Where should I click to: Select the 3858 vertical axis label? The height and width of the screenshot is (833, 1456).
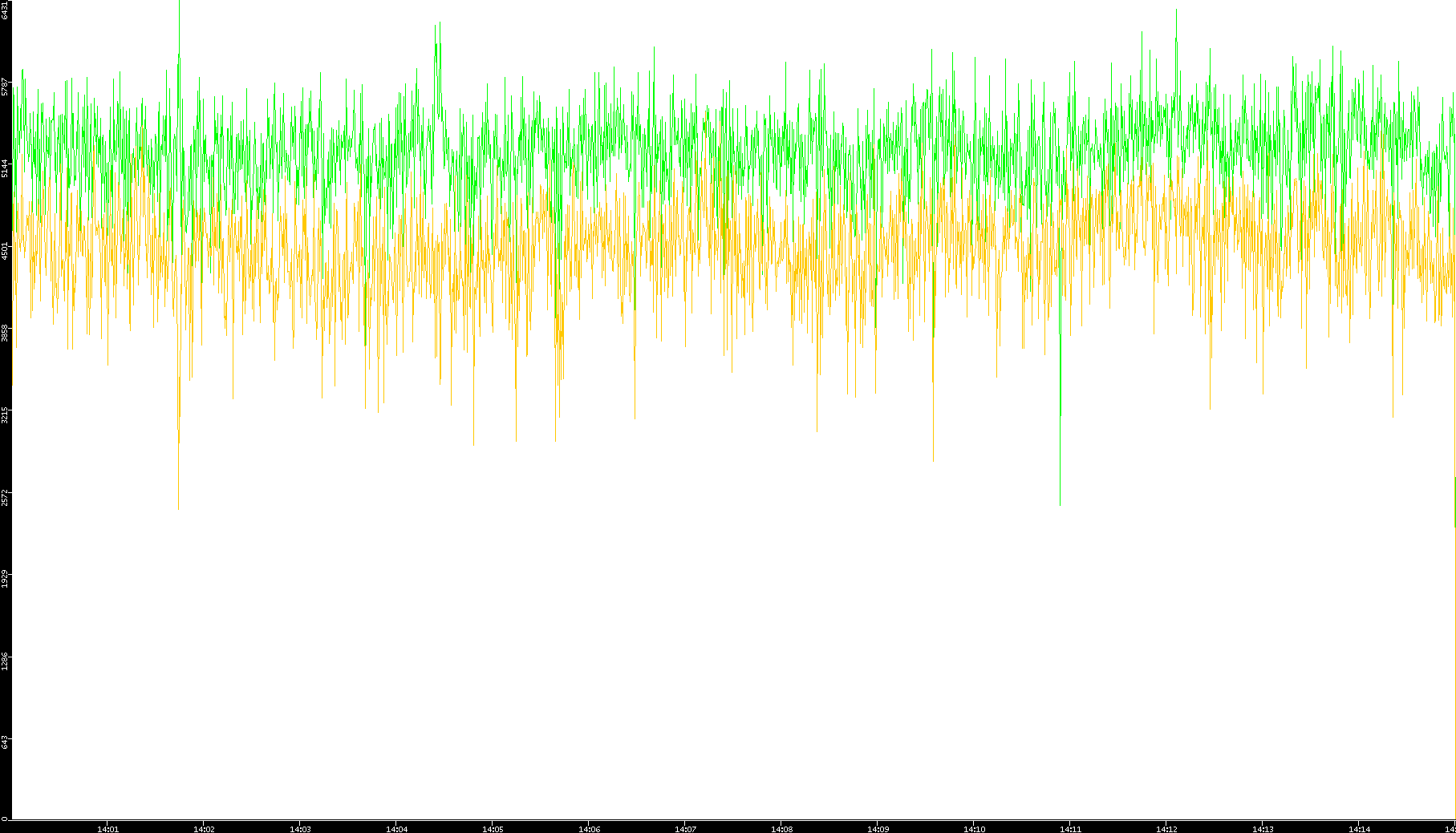coord(5,333)
